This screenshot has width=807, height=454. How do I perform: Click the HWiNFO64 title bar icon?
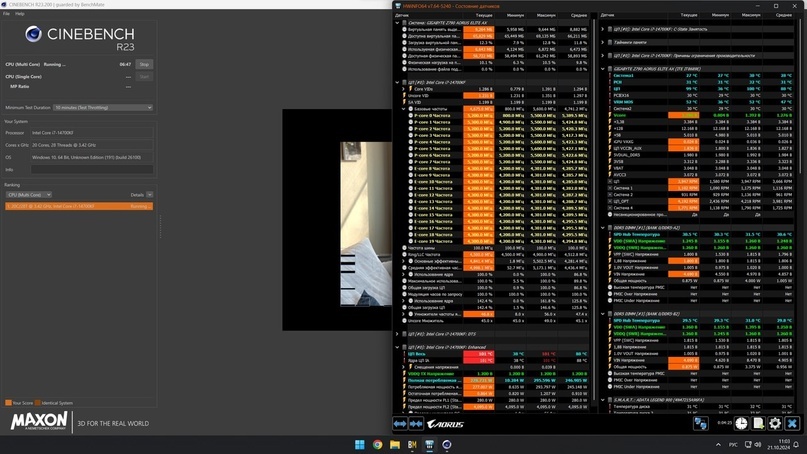tap(397, 6)
